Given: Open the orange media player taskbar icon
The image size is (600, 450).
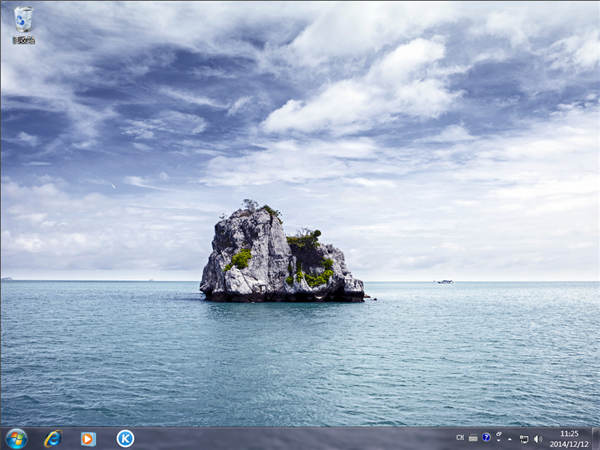Looking at the screenshot, I should [x=88, y=438].
